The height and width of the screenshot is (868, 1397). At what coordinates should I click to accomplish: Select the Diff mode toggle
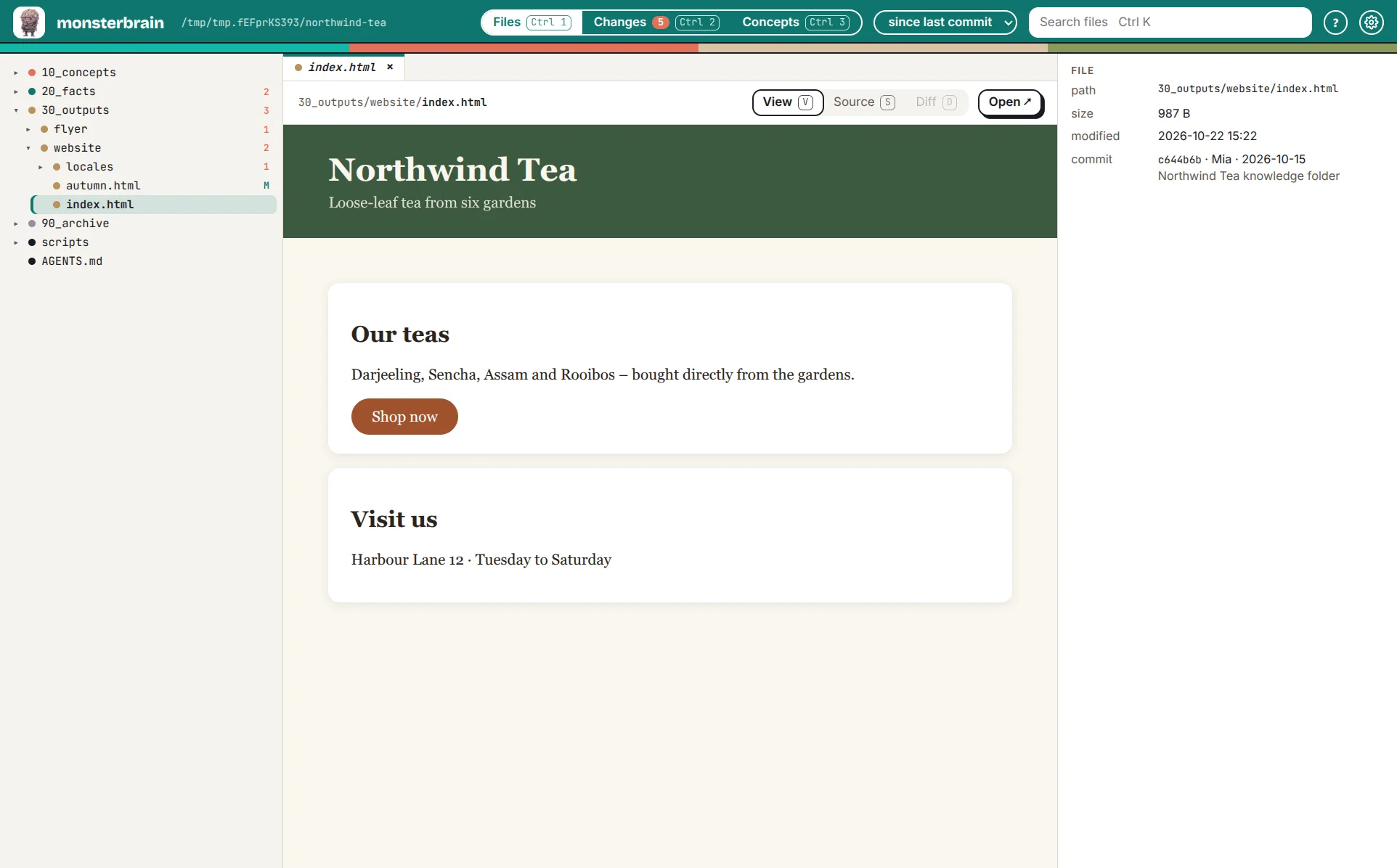point(936,102)
